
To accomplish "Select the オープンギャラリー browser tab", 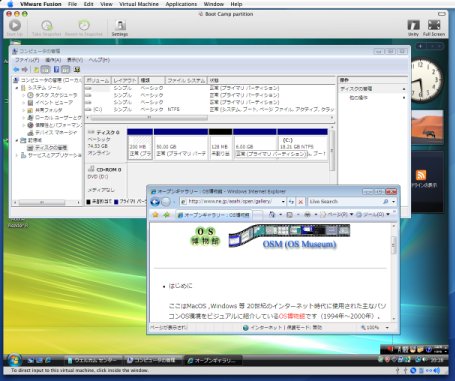I will click(214, 215).
